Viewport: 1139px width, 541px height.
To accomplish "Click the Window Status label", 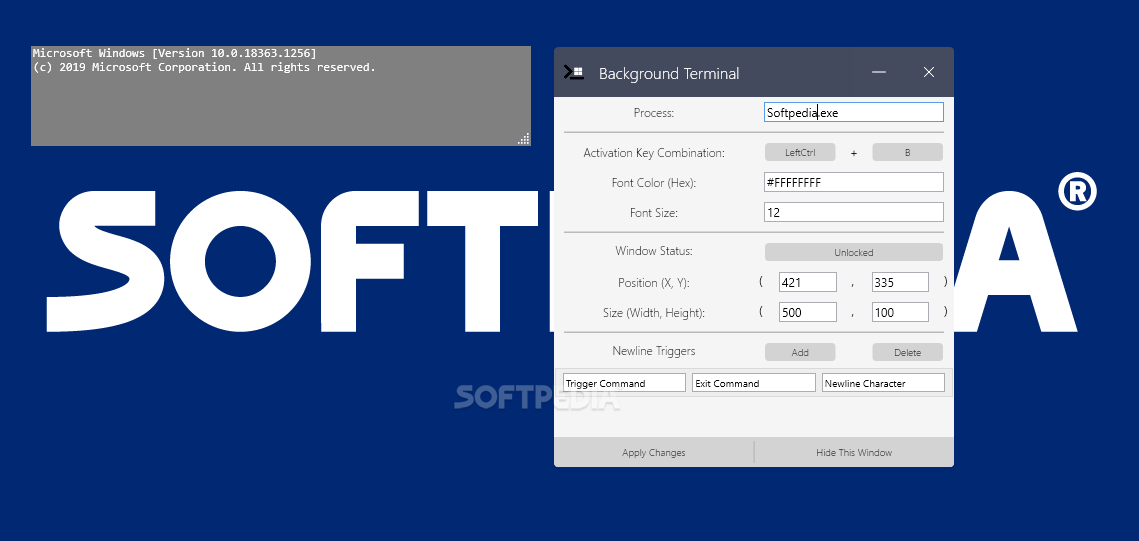I will tap(654, 251).
